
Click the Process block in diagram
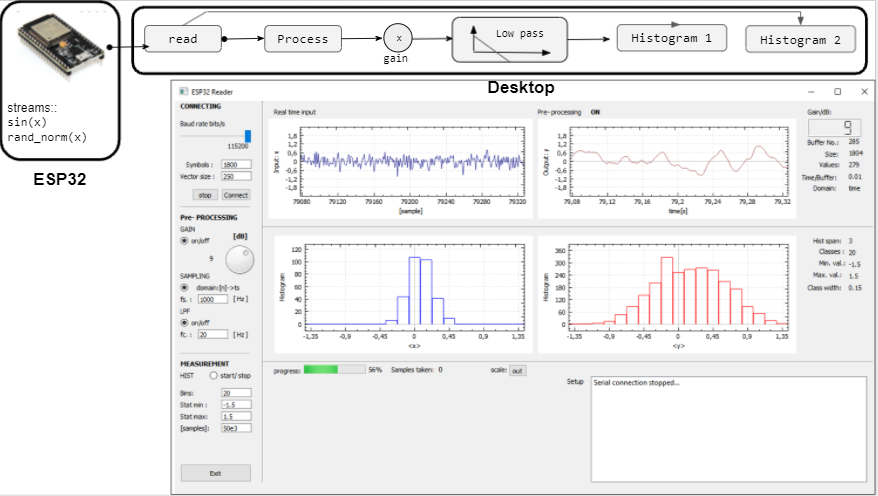(x=302, y=39)
